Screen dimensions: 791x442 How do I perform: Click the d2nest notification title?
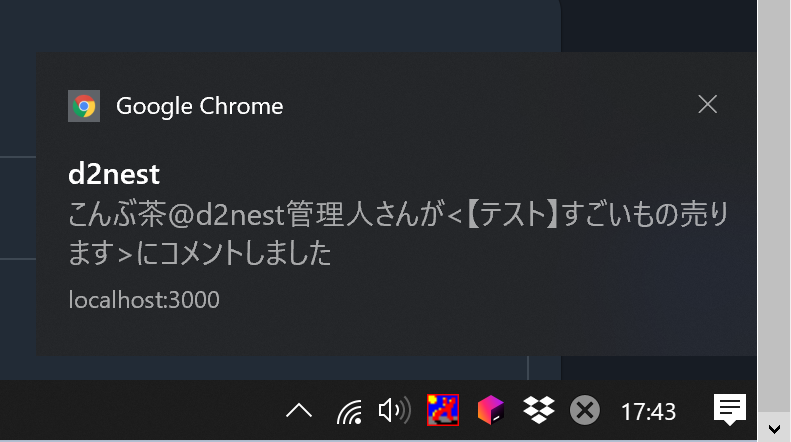coord(114,174)
